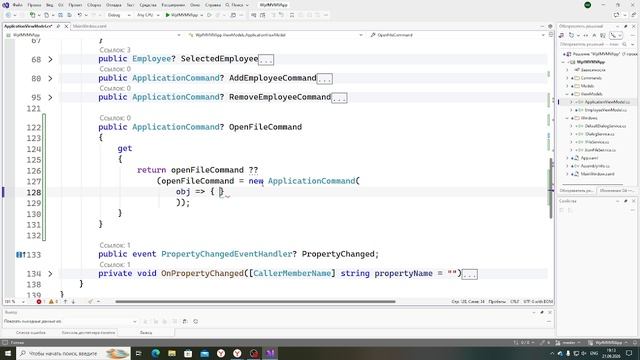
Task: Click the collapsed ellipsis box after propertyName
Action: pos(469,274)
